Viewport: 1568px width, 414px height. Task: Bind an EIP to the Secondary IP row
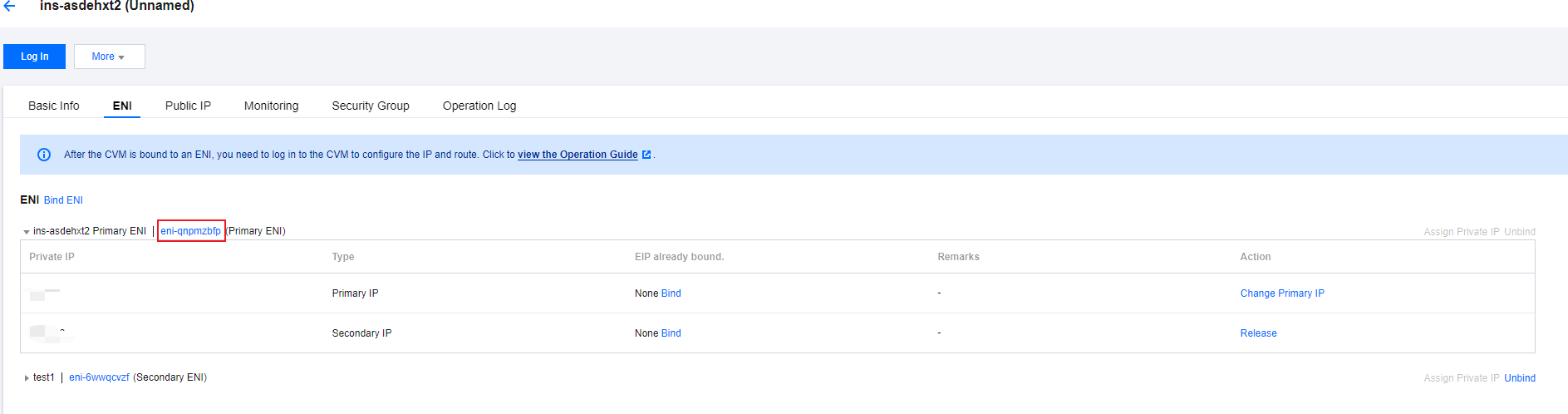pos(671,333)
